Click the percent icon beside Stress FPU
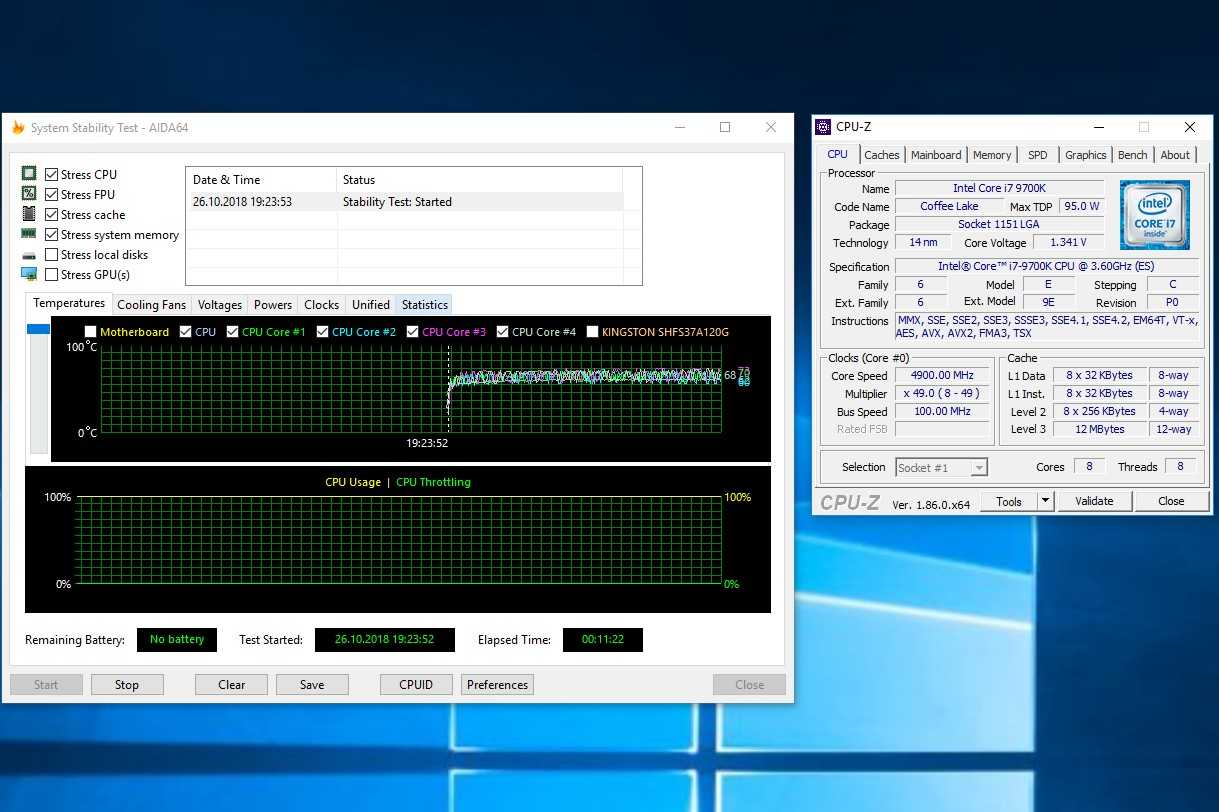The image size is (1219, 812). click(29, 194)
